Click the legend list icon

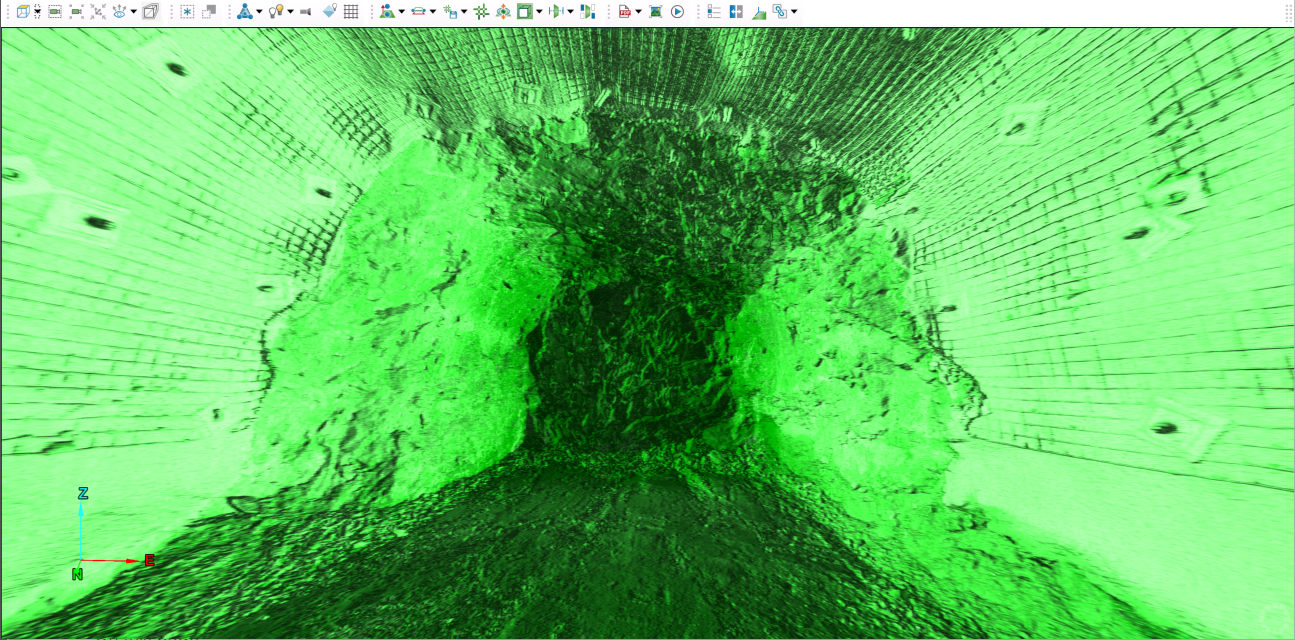click(714, 12)
